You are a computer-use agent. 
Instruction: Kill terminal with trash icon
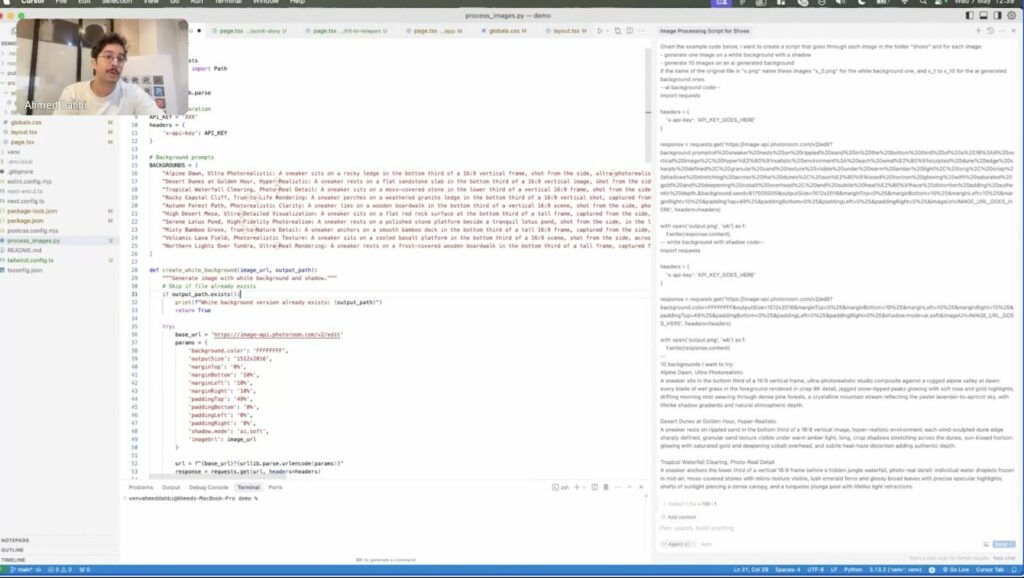click(x=605, y=487)
